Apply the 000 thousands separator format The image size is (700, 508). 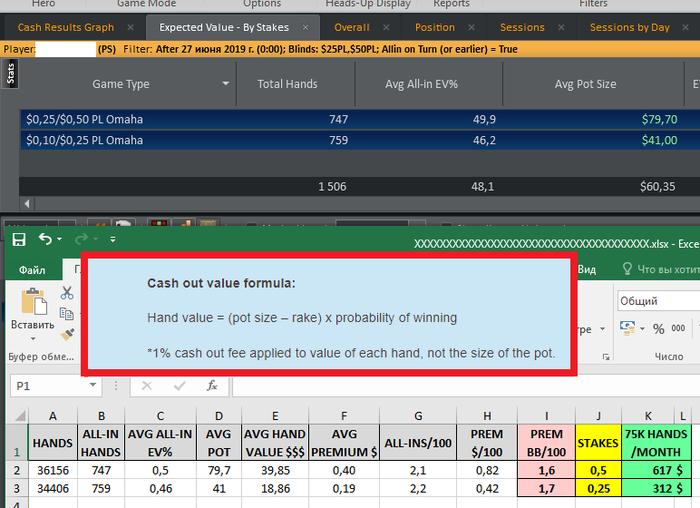678,328
